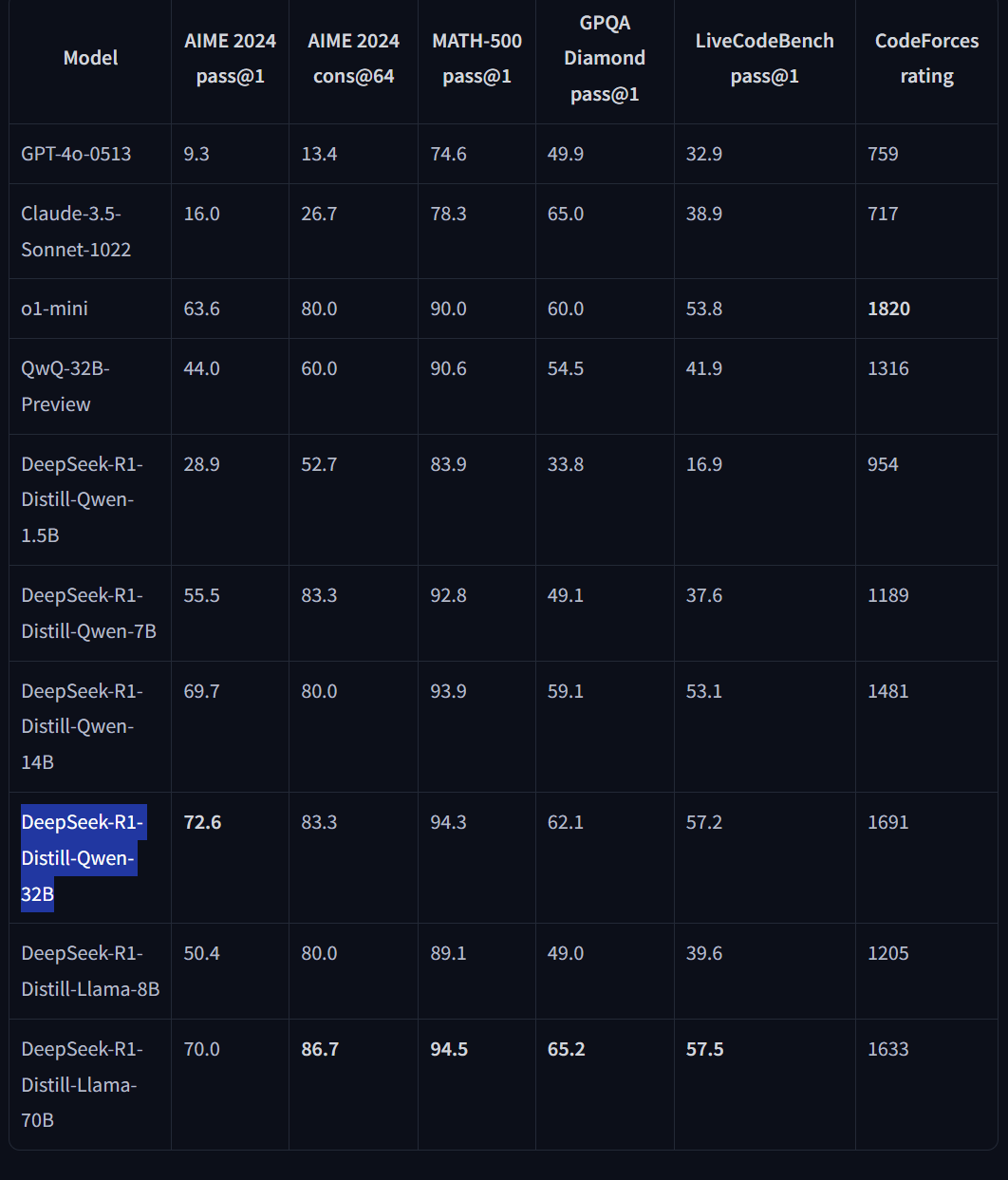This screenshot has height=1180, width=1008.
Task: Click the '759' CodeForces rating
Action: point(883,154)
